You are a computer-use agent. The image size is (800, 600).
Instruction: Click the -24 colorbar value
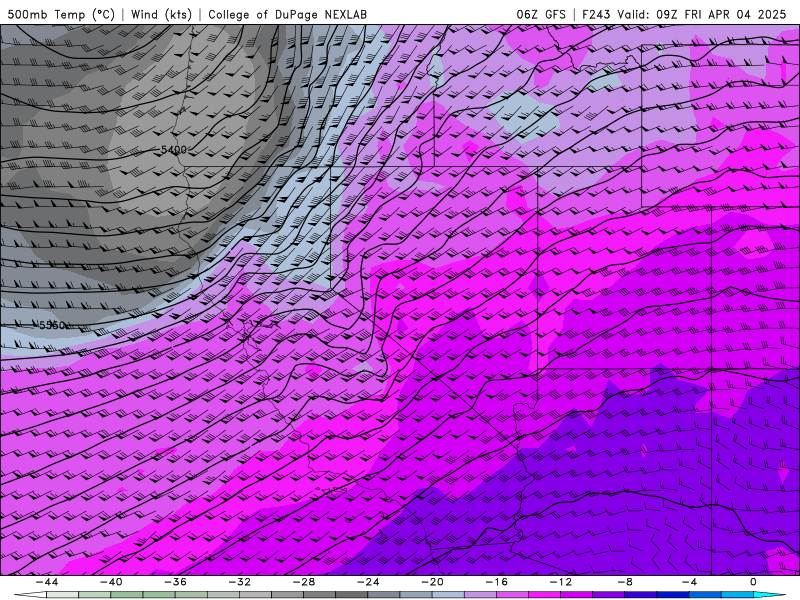click(x=368, y=582)
